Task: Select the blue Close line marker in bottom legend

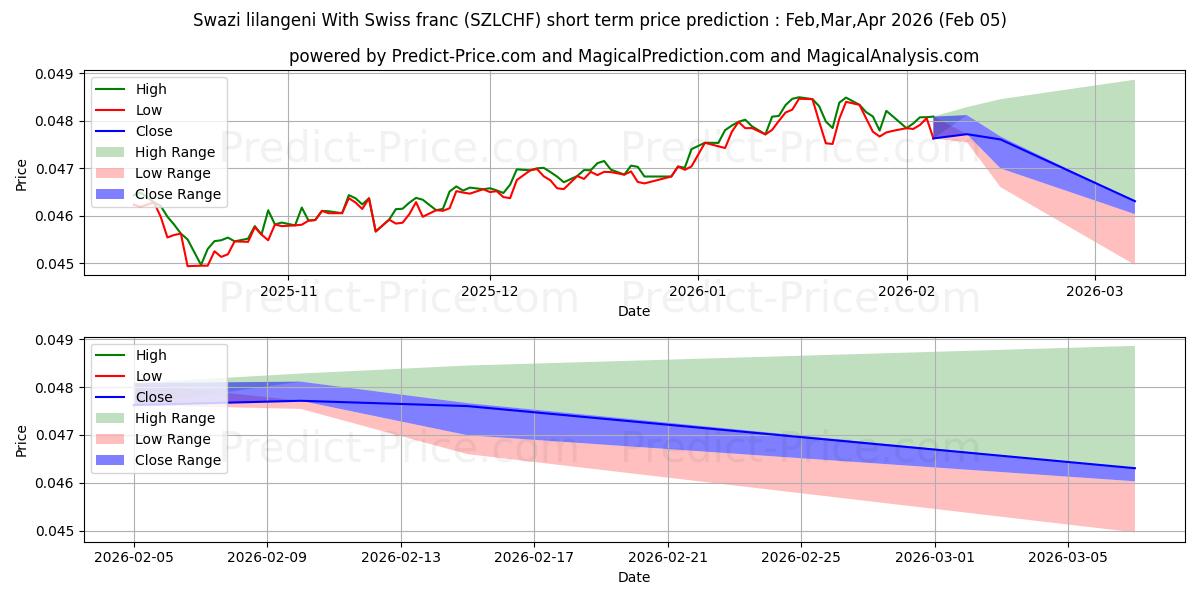Action: [x=113, y=397]
